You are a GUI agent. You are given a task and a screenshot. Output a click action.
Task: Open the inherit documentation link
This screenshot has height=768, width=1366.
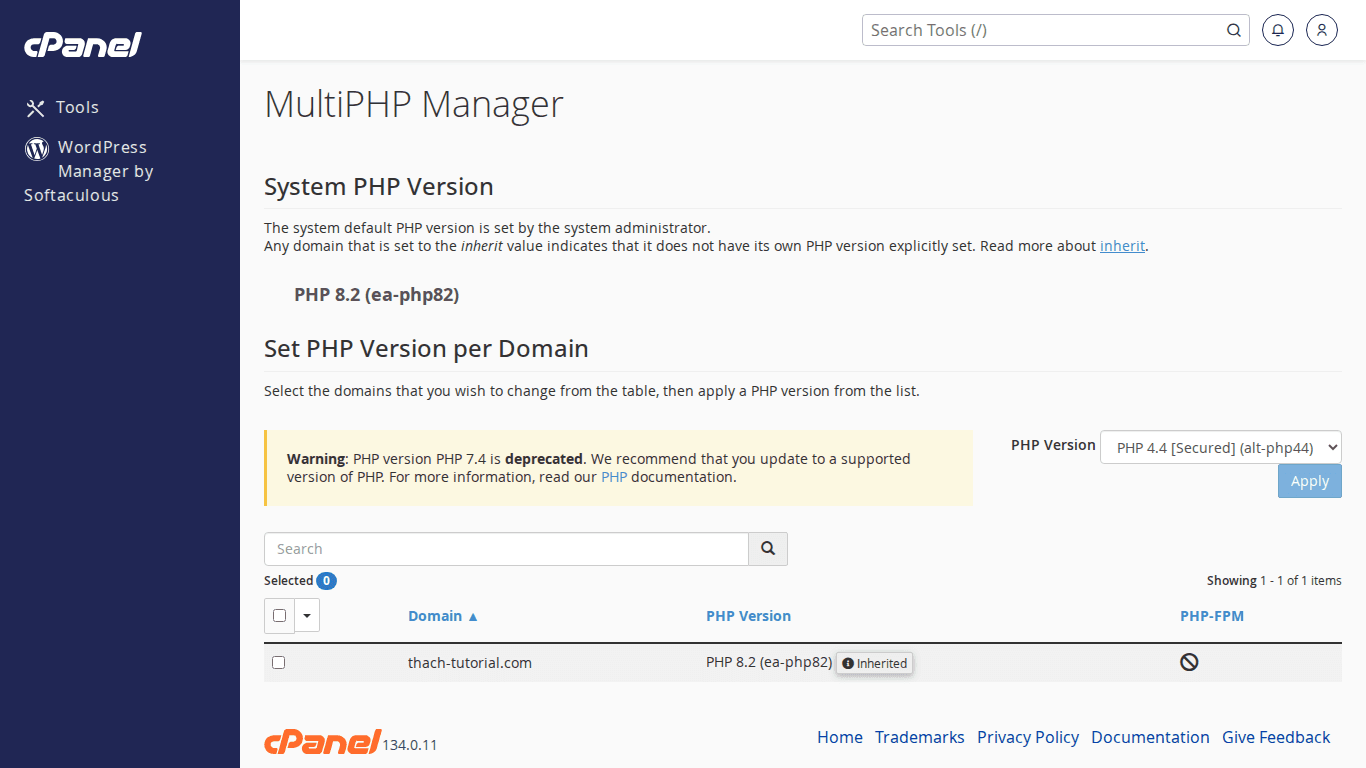(1122, 245)
